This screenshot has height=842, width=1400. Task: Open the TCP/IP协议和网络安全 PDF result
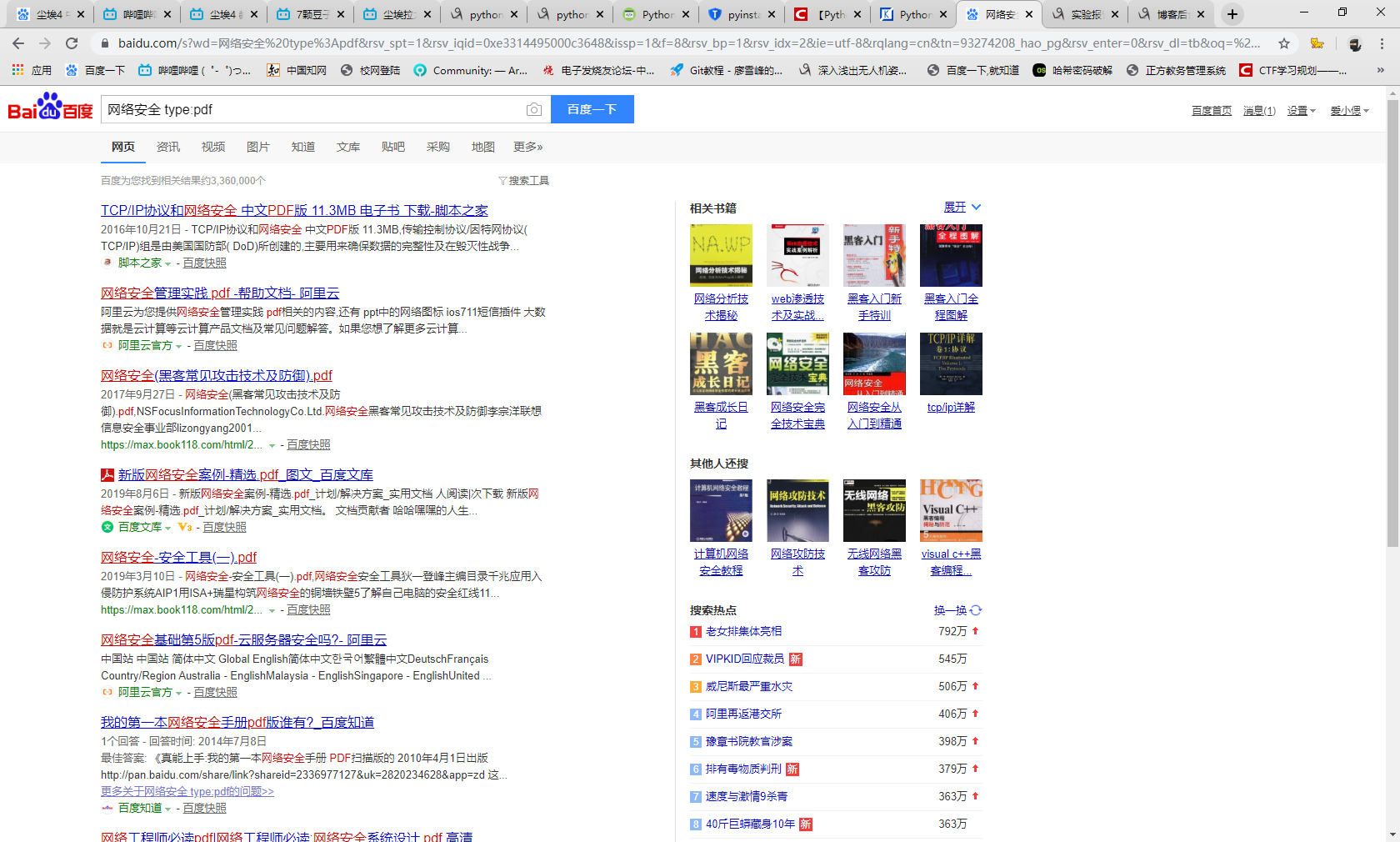tap(294, 211)
